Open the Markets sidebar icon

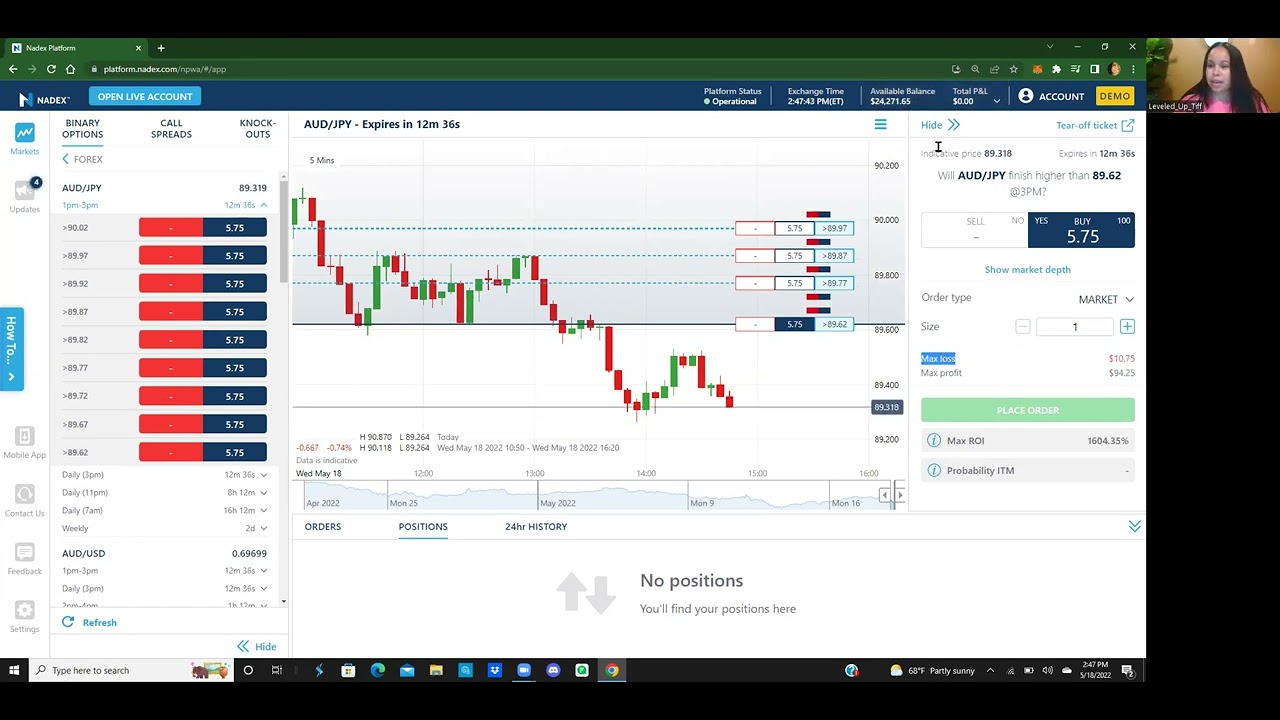pos(24,139)
